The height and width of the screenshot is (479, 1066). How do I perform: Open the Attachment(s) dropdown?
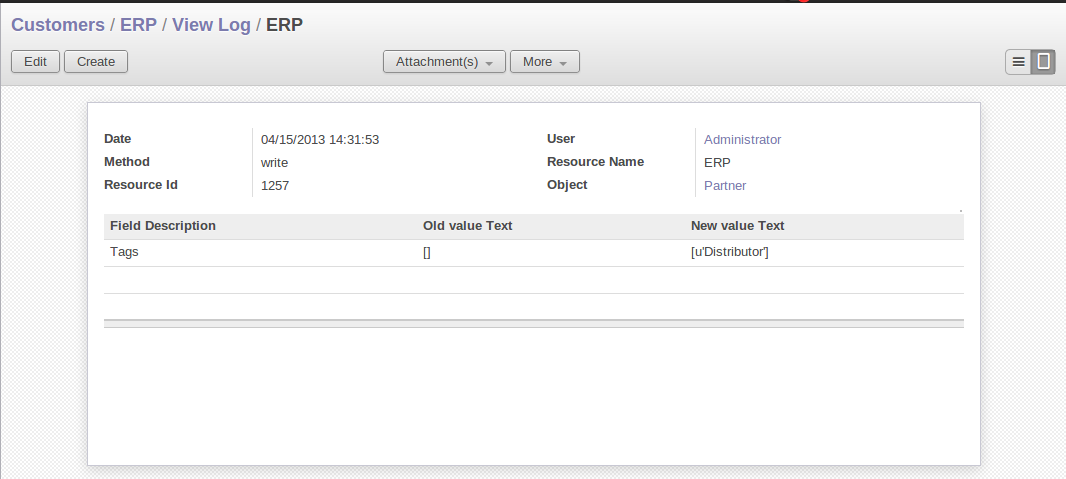tap(444, 62)
